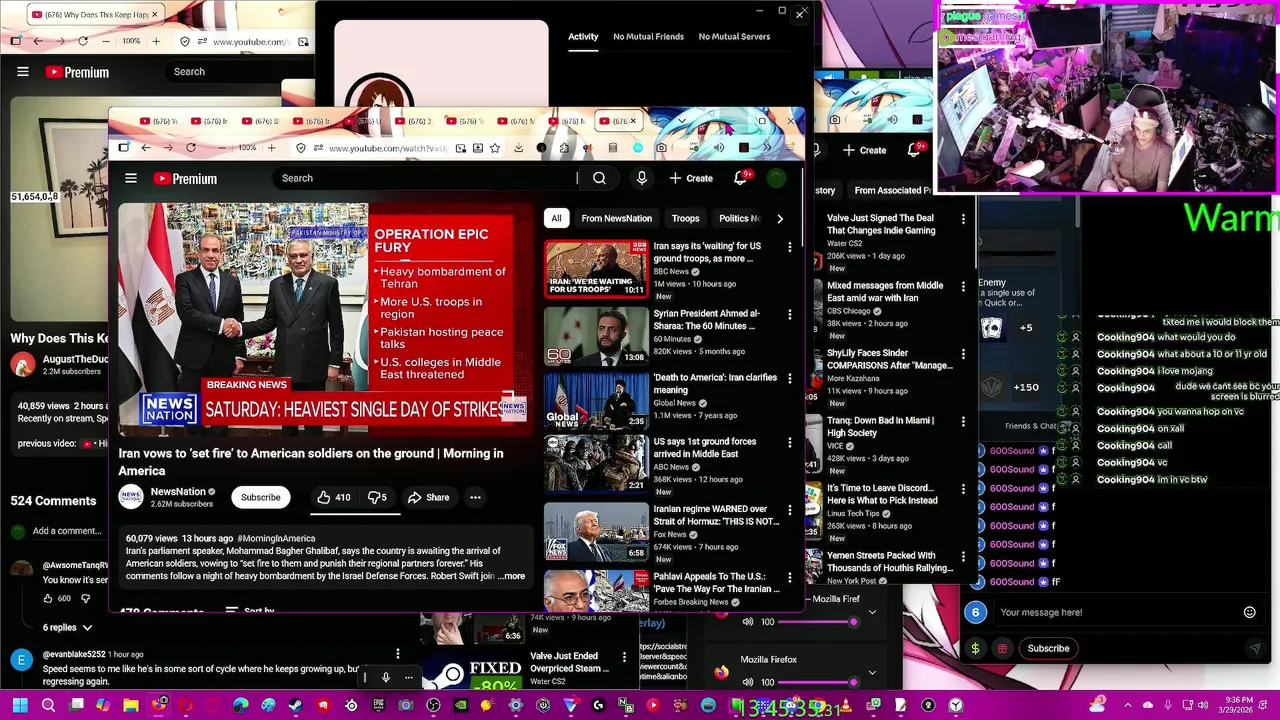Screen dimensions: 1280x720
Task: Open OBS Studio from taskbar
Action: 433,706
